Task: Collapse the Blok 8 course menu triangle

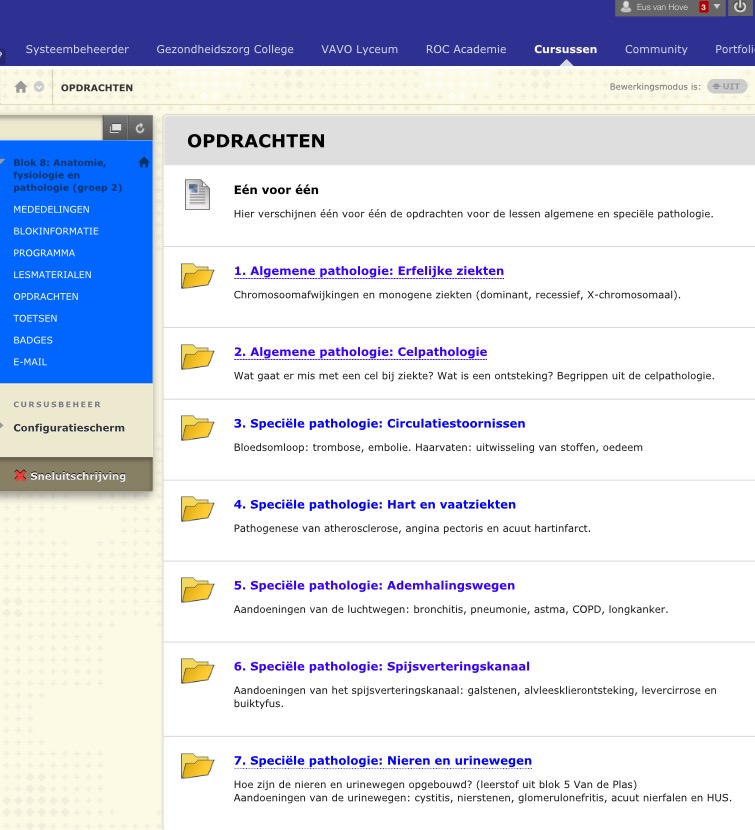Action: [x=3, y=160]
